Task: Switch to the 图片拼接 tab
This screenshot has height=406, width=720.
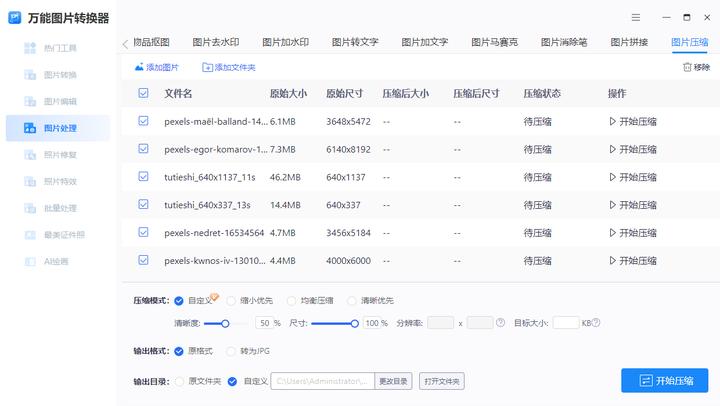Action: coord(629,42)
